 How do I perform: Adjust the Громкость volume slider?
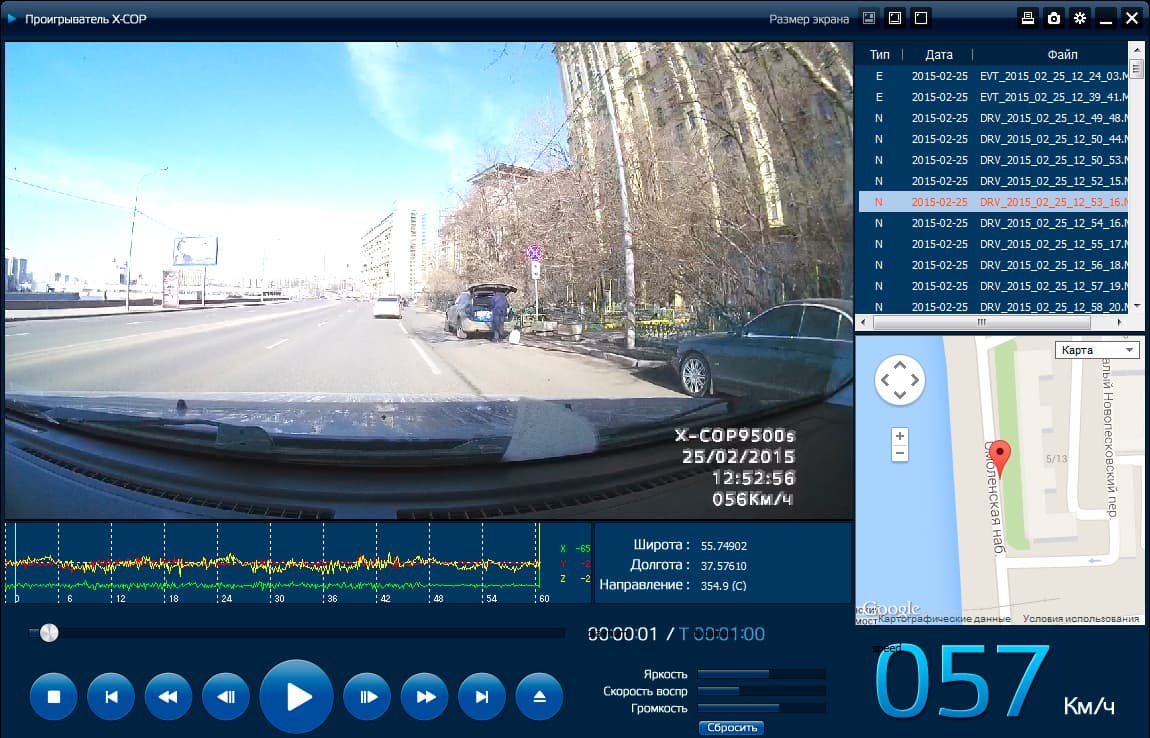(761, 708)
